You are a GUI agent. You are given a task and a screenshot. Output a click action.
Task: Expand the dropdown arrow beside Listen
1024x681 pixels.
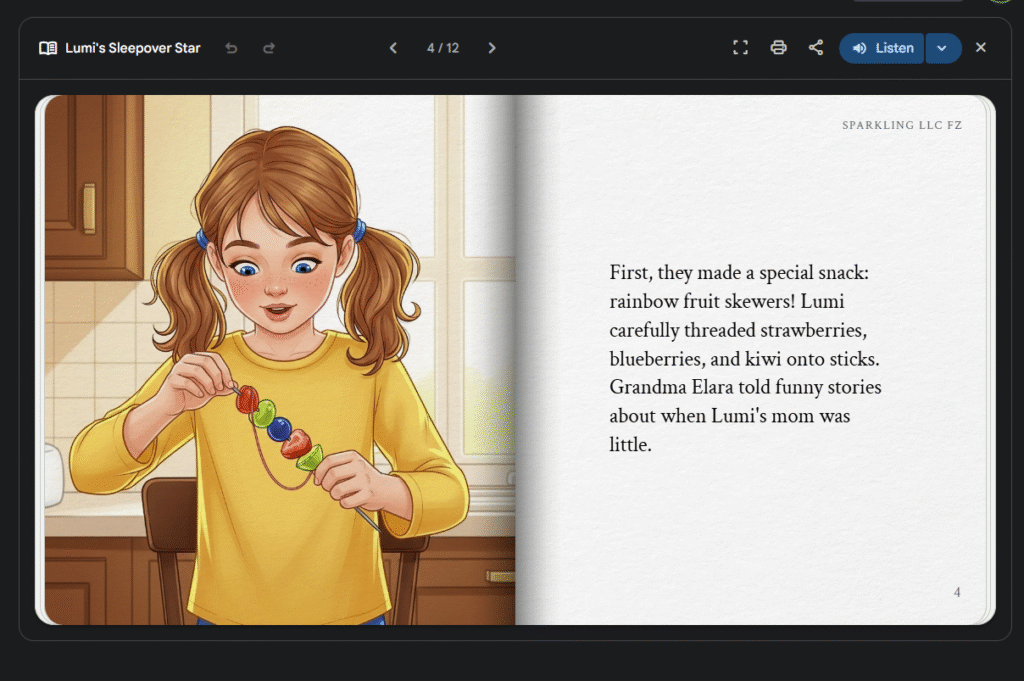[942, 48]
